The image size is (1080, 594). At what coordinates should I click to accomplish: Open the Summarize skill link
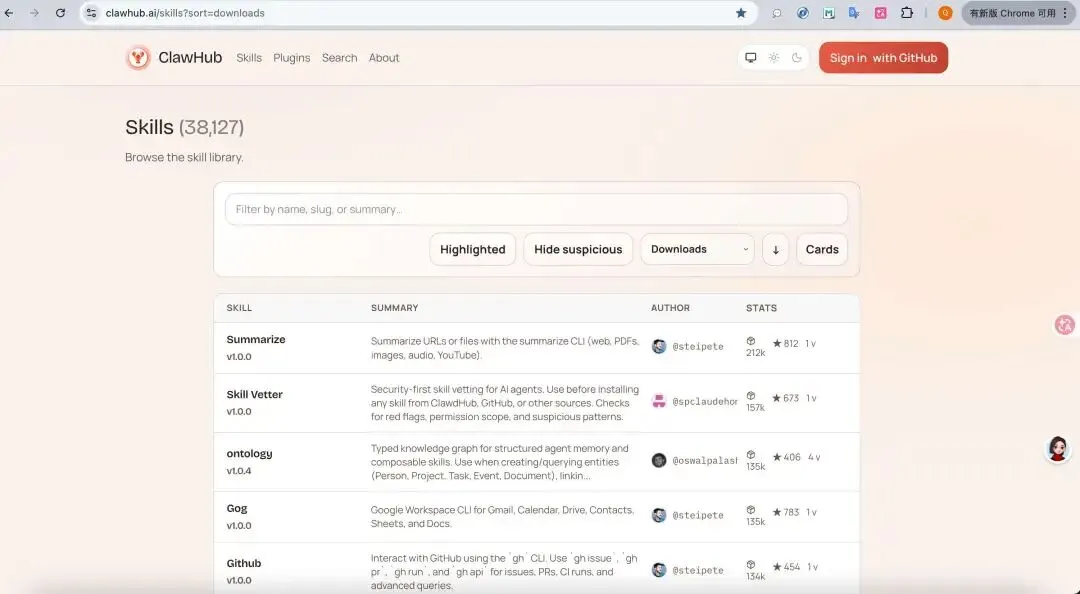click(x=256, y=339)
